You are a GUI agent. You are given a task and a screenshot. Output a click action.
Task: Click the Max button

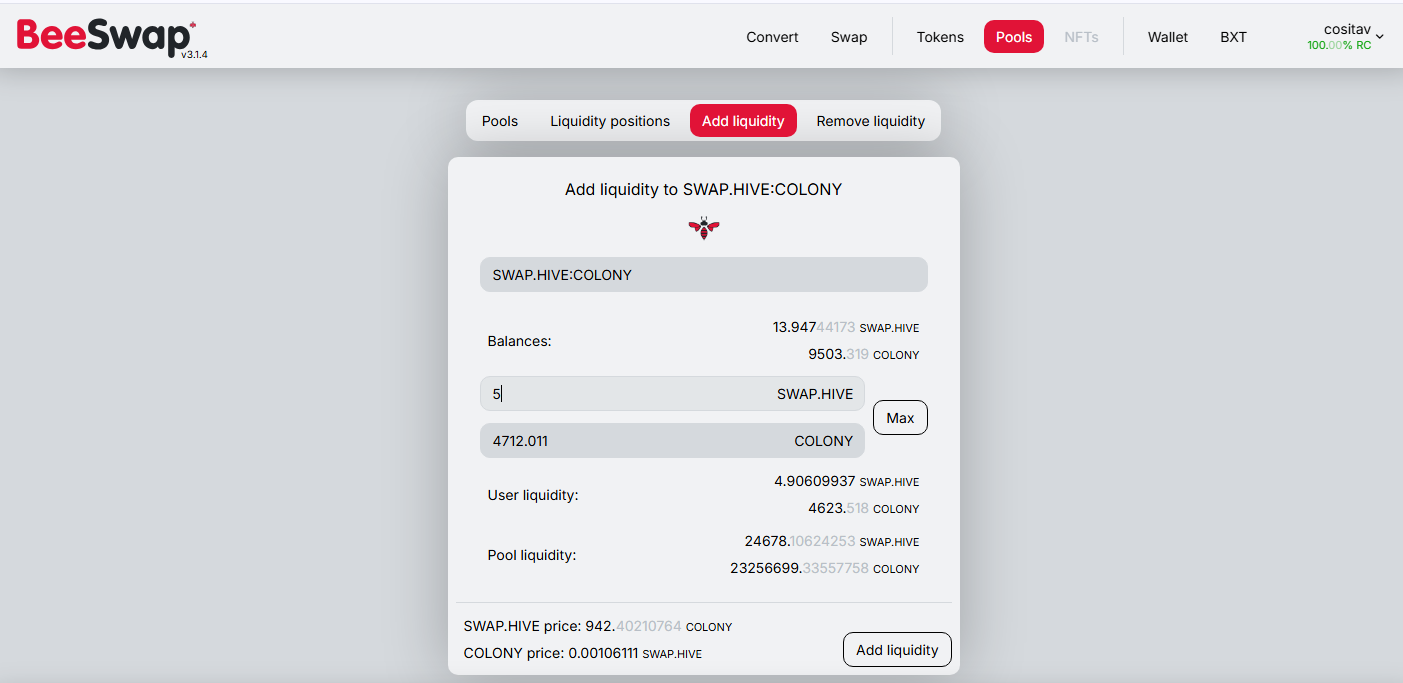[x=900, y=418]
